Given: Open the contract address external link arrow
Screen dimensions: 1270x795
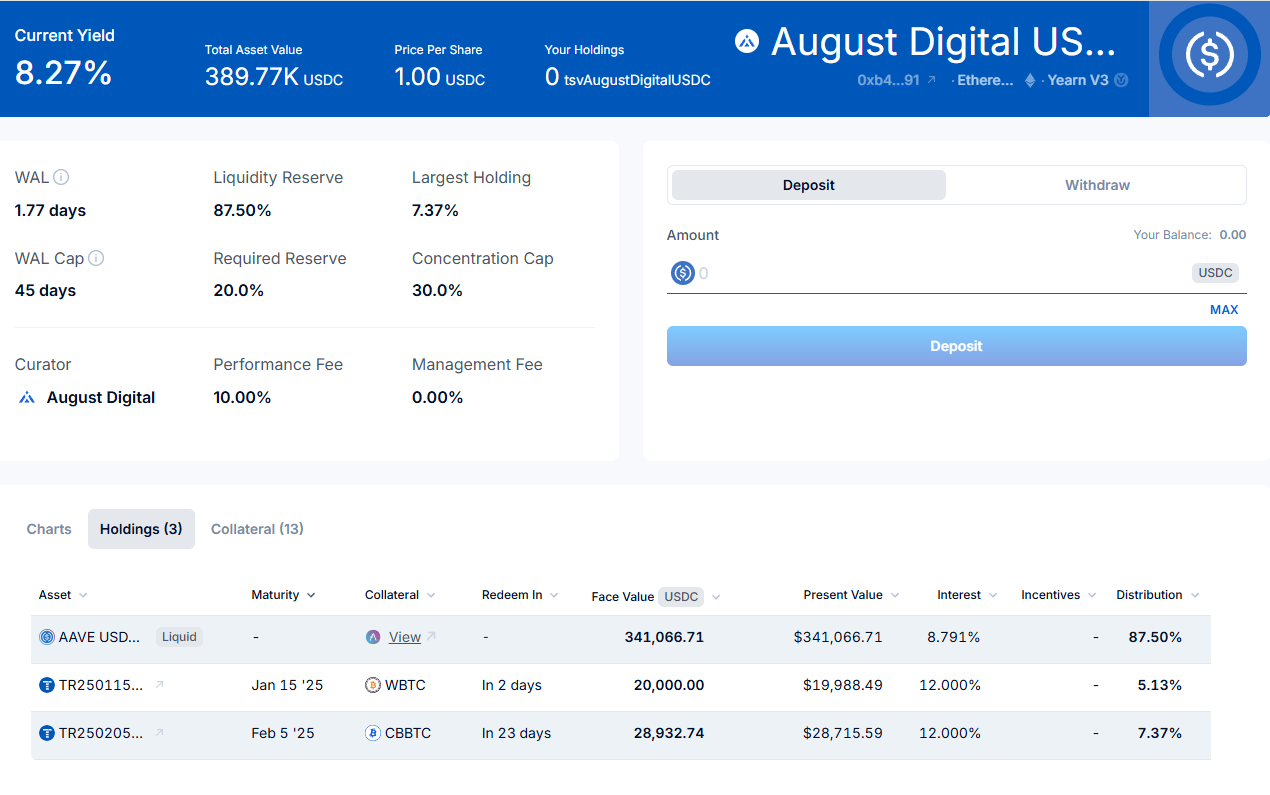Looking at the screenshot, I should click(x=932, y=80).
